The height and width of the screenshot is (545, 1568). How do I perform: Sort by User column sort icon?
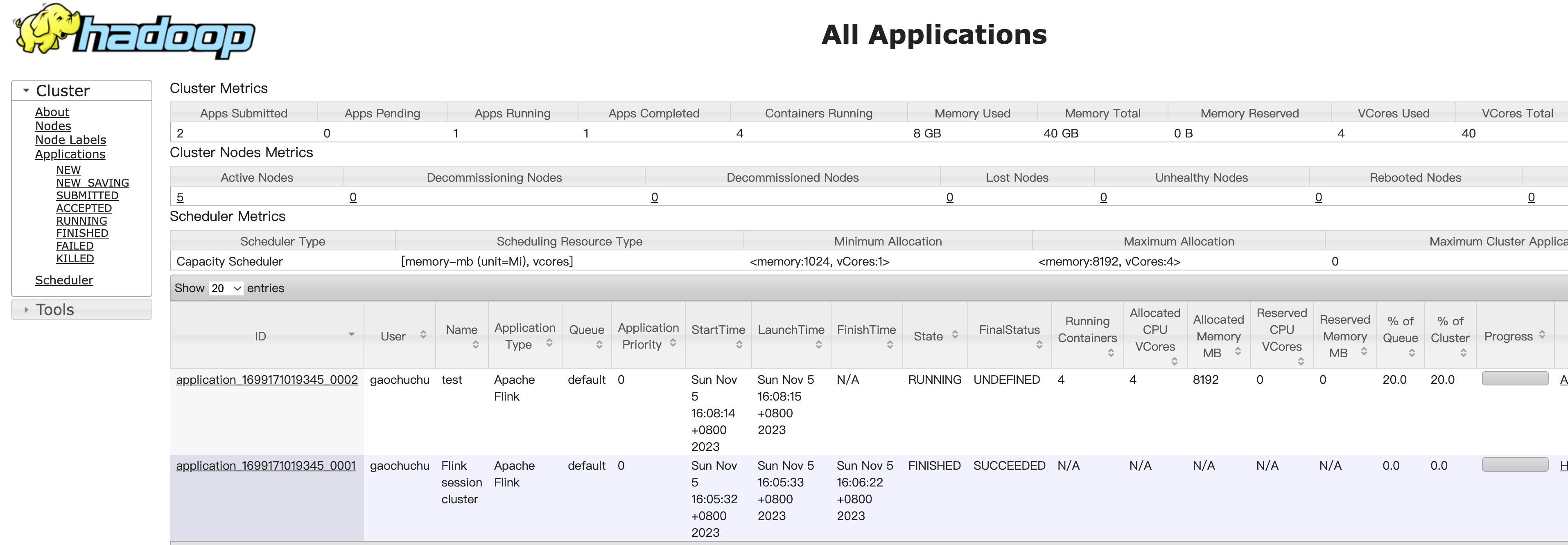click(423, 335)
